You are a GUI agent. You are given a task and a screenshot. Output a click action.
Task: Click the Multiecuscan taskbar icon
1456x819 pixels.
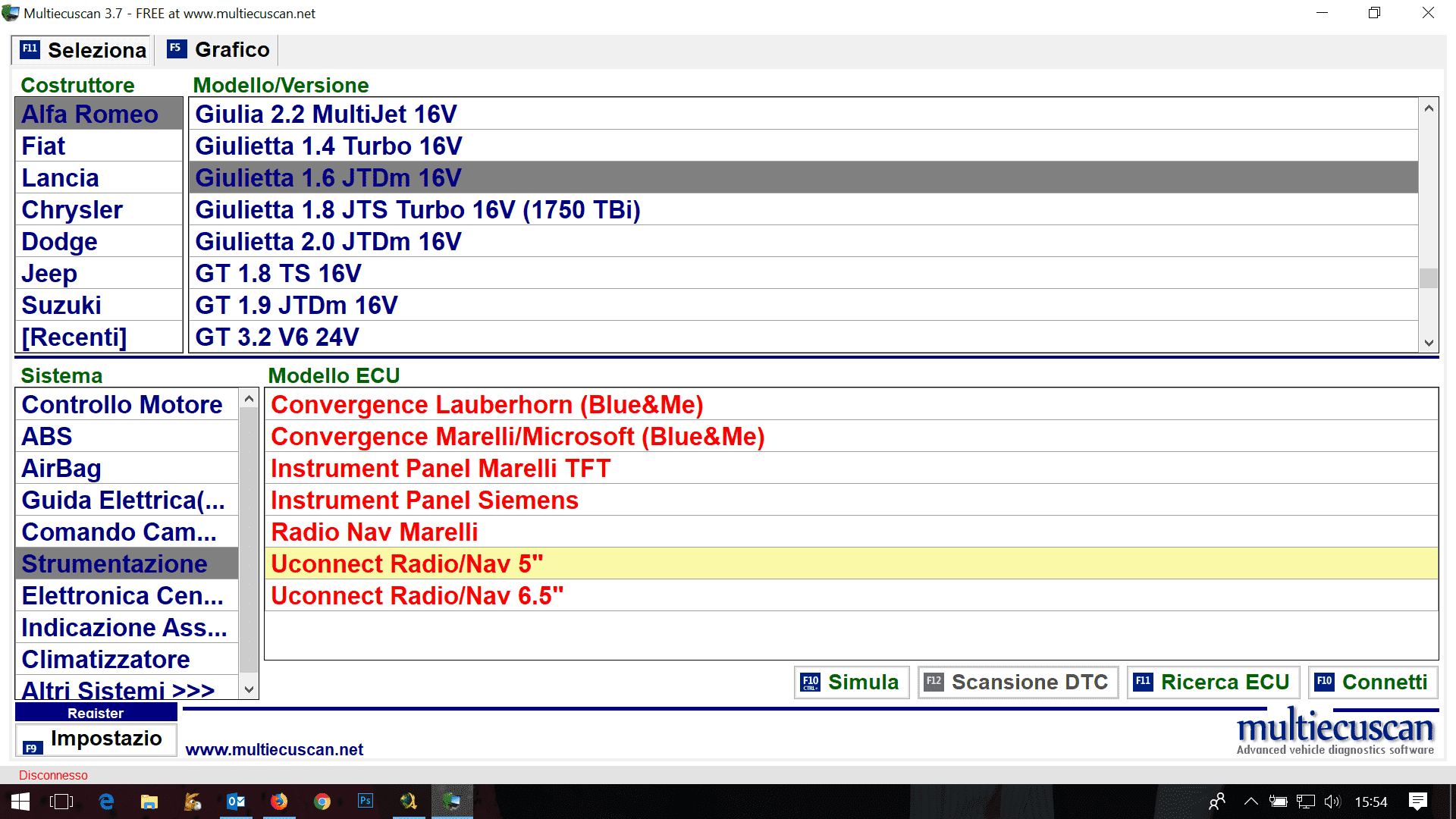pos(452,802)
